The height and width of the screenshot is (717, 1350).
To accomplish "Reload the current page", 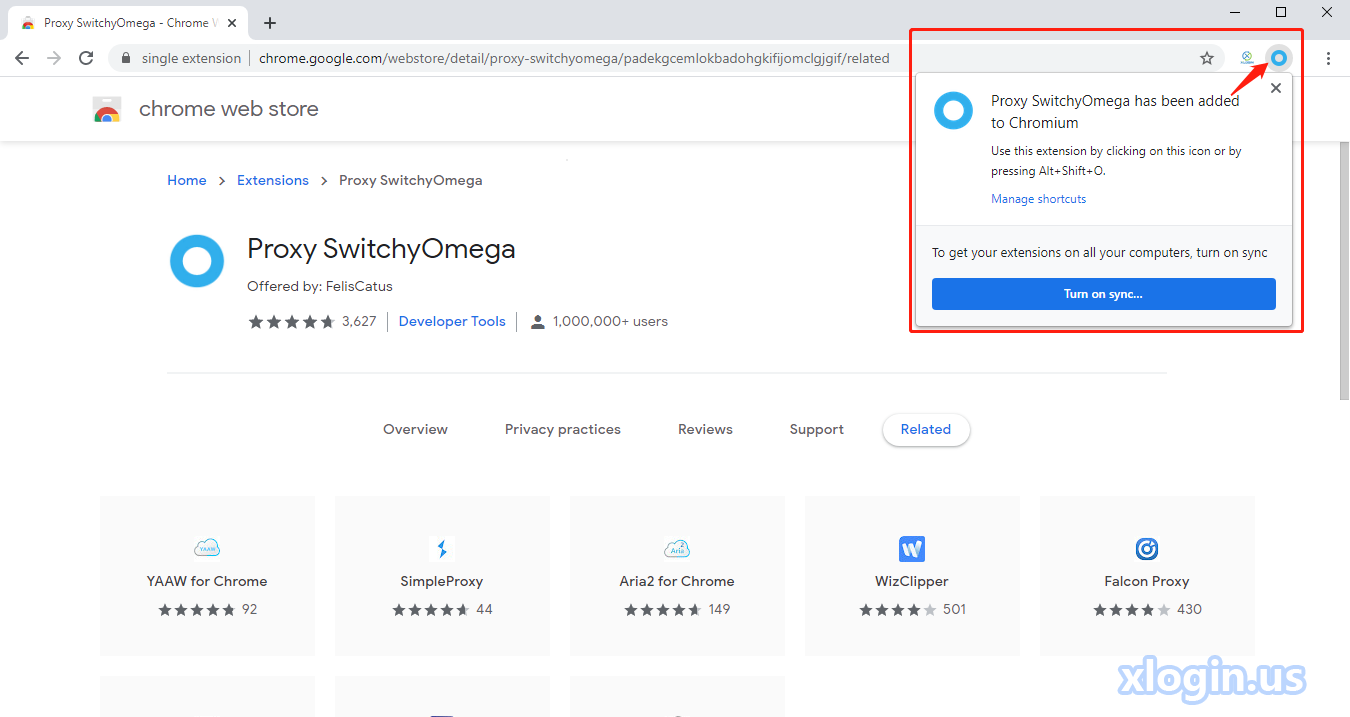I will 86,58.
